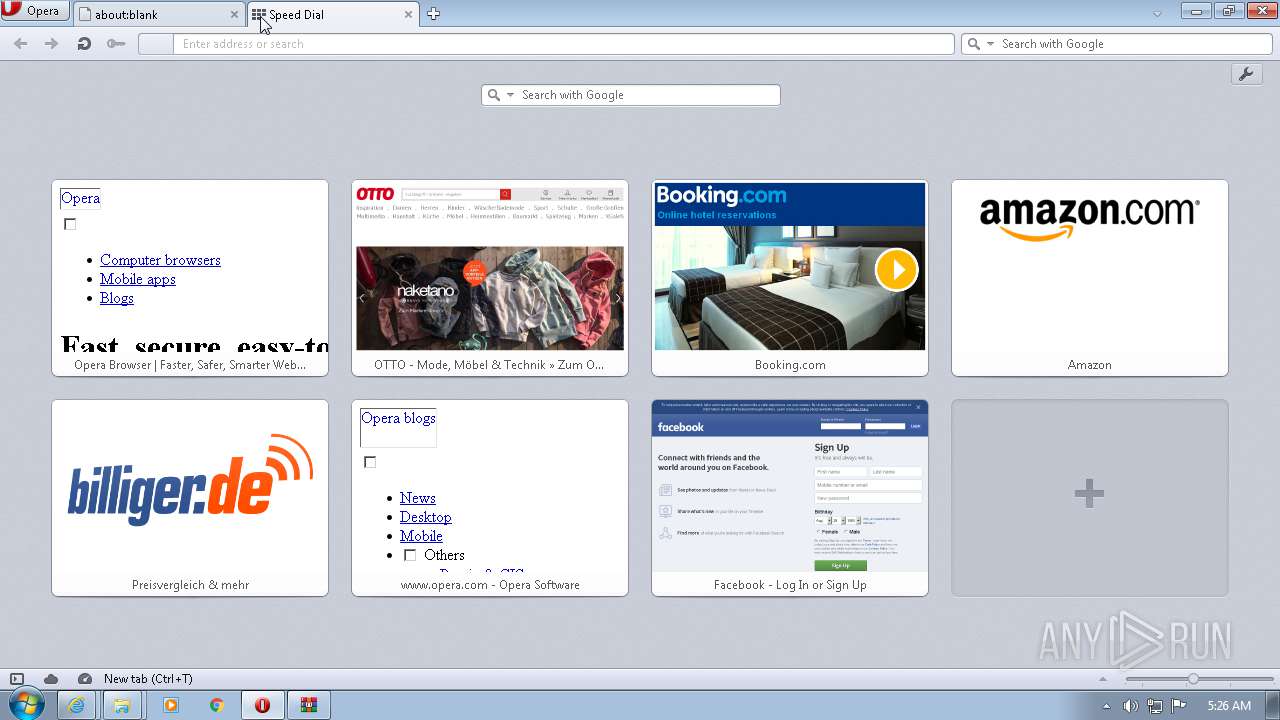Open Windows Media Player from taskbar
The height and width of the screenshot is (720, 1280).
click(x=169, y=705)
